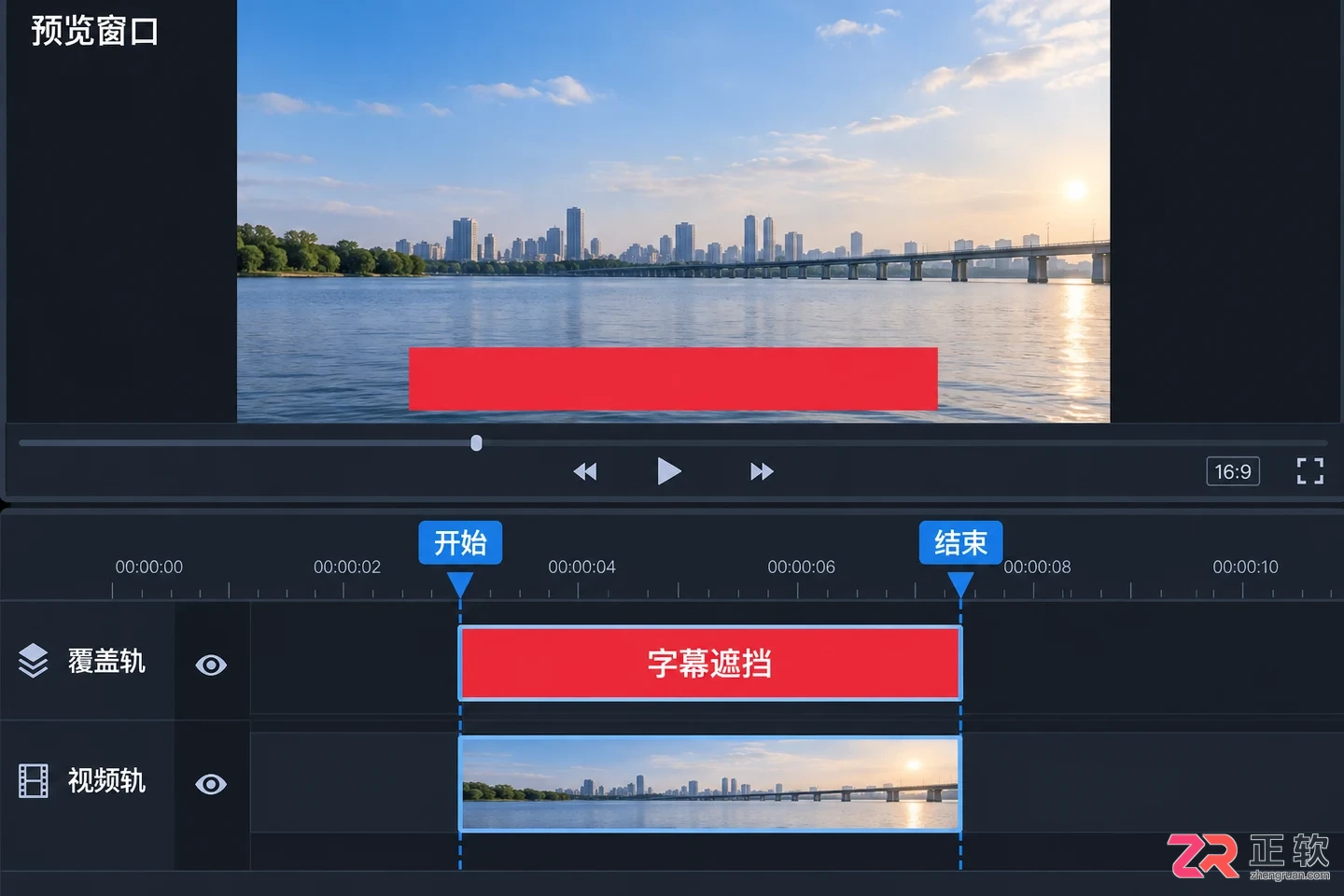Image resolution: width=1344 pixels, height=896 pixels.
Task: Click the 00:00:02 timecode on ruler
Action: [347, 567]
